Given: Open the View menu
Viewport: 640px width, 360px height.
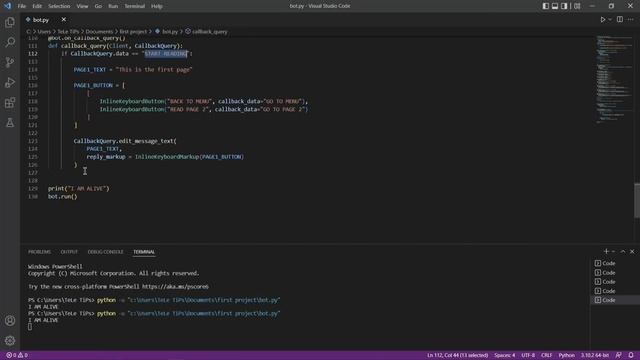Looking at the screenshot, I should (82, 6).
